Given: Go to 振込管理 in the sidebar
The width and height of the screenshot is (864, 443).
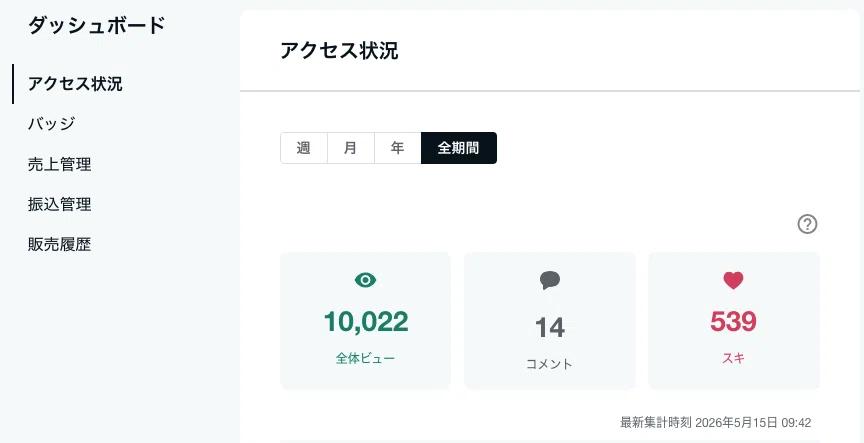Looking at the screenshot, I should pos(60,204).
